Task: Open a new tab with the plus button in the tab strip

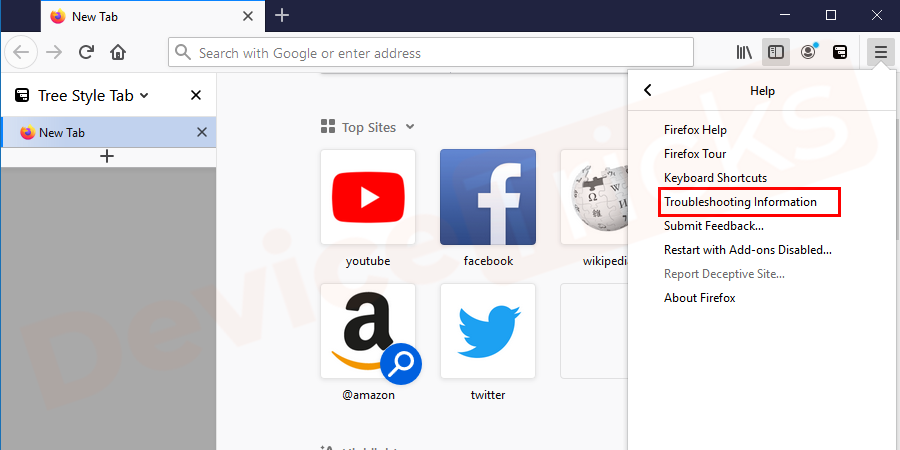Action: [282, 15]
